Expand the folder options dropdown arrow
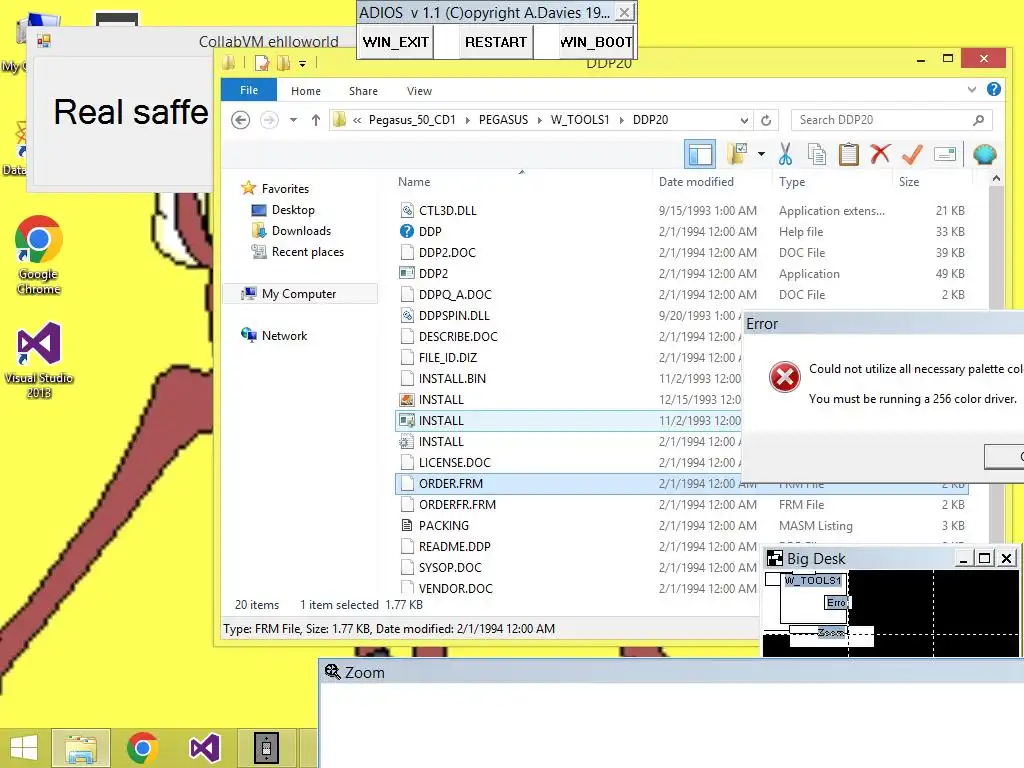The height and width of the screenshot is (768, 1024). click(x=761, y=154)
